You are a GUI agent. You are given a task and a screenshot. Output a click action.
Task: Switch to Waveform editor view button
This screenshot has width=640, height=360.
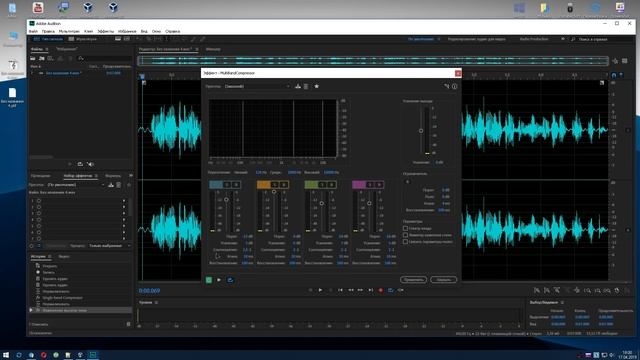tap(48, 39)
